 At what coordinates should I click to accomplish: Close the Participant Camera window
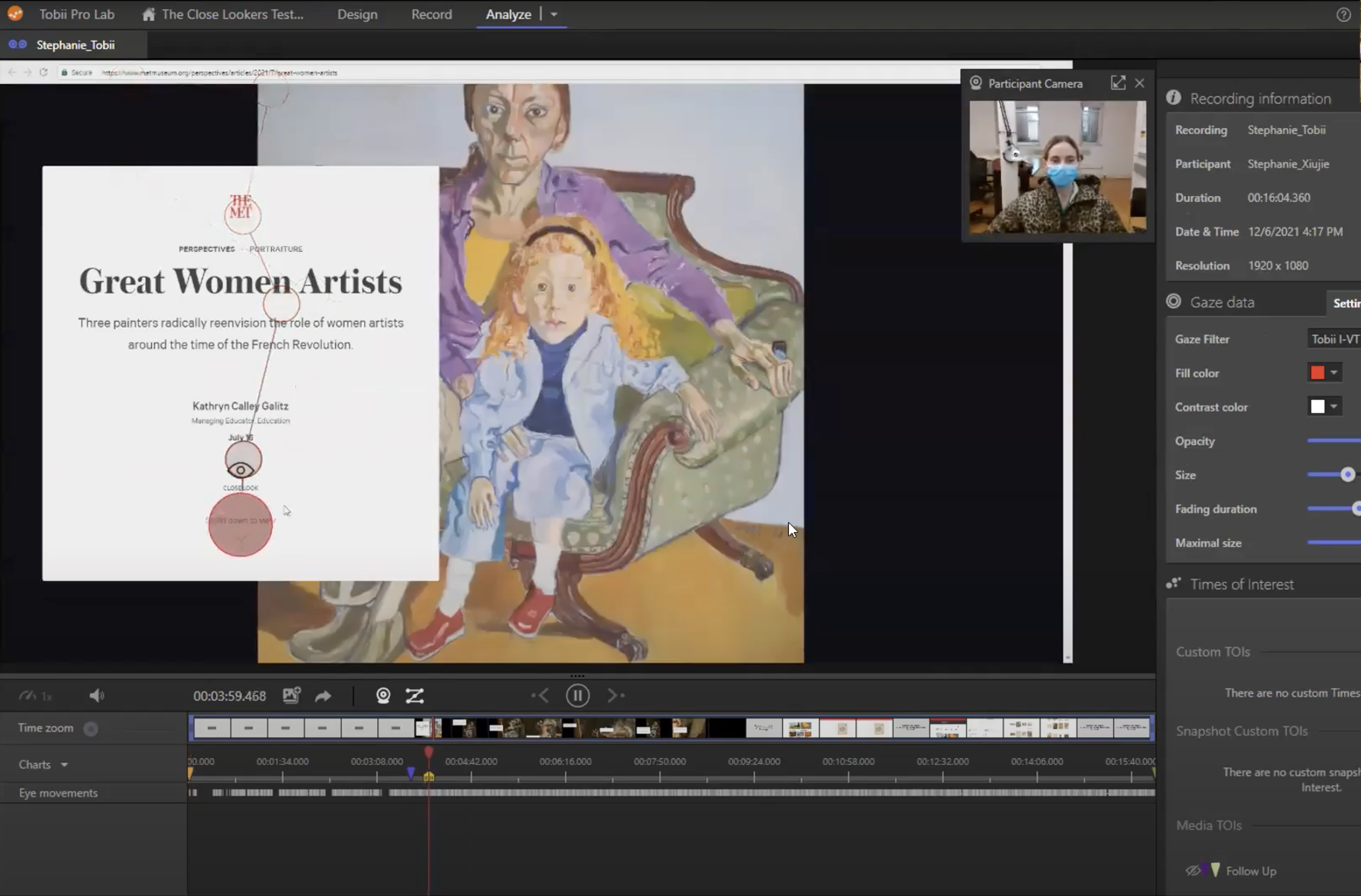(1140, 83)
